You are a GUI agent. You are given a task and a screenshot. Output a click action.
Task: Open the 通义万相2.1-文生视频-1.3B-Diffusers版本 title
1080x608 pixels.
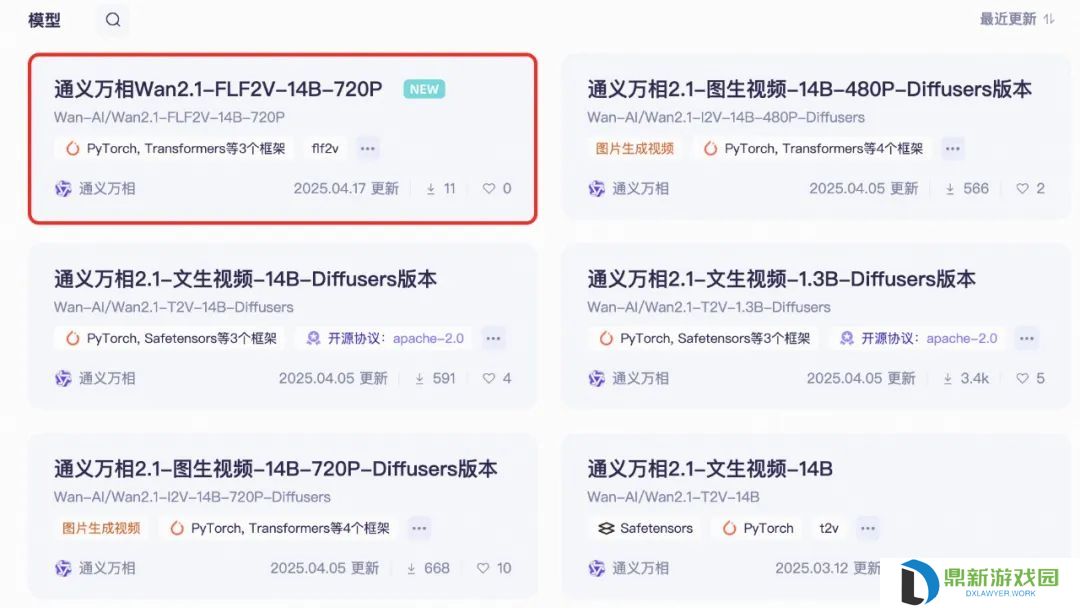coord(782,279)
